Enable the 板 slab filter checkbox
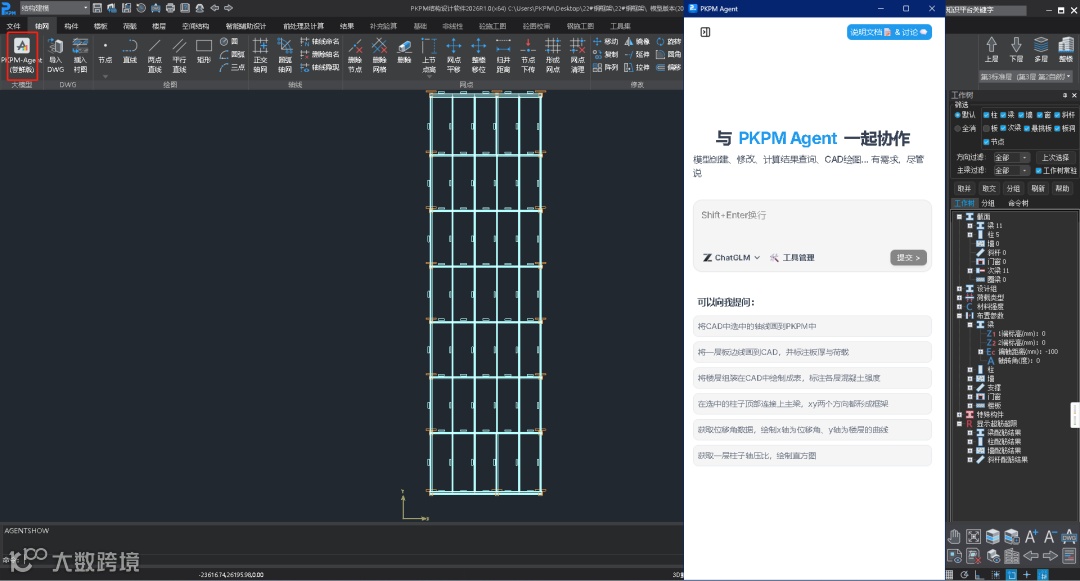 point(986,128)
